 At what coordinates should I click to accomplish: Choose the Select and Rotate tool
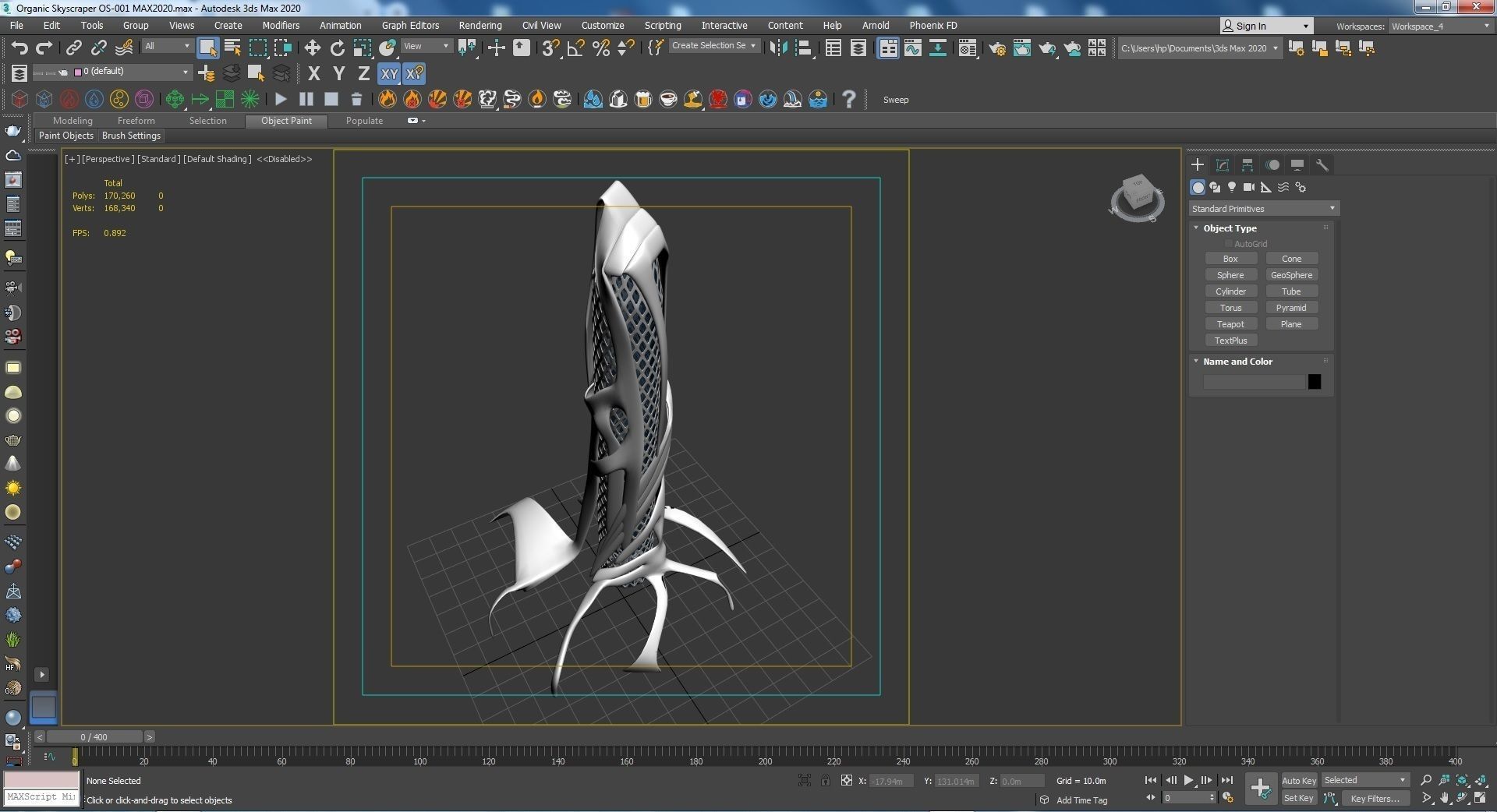(337, 48)
